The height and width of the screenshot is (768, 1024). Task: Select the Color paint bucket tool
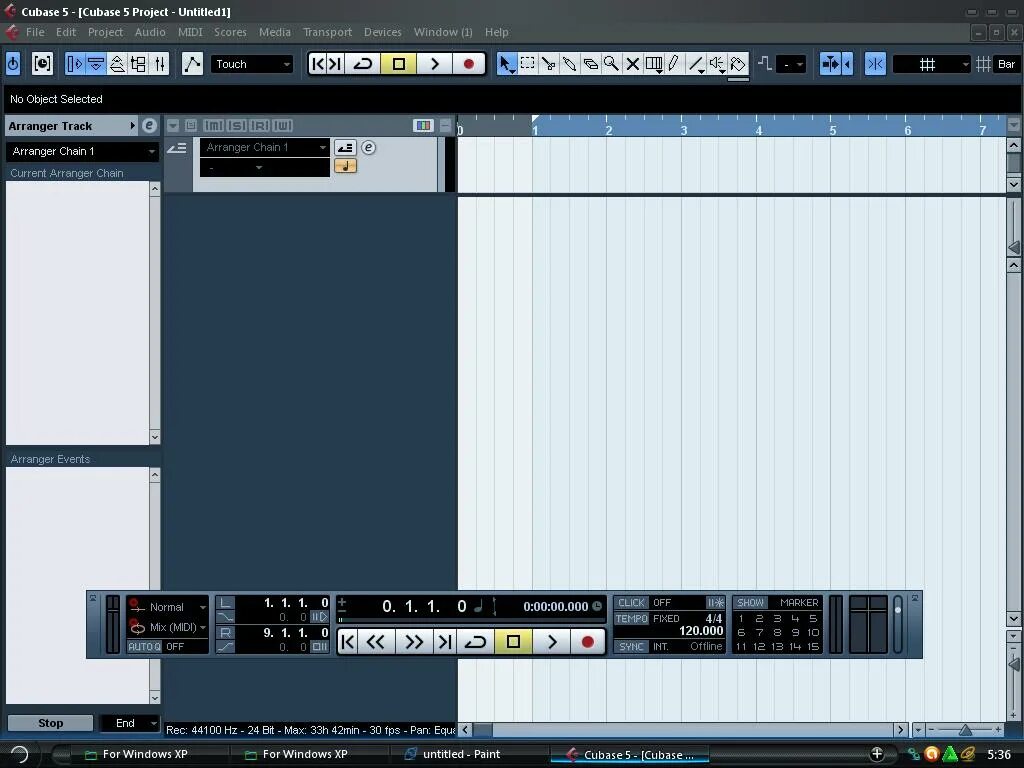coord(738,64)
